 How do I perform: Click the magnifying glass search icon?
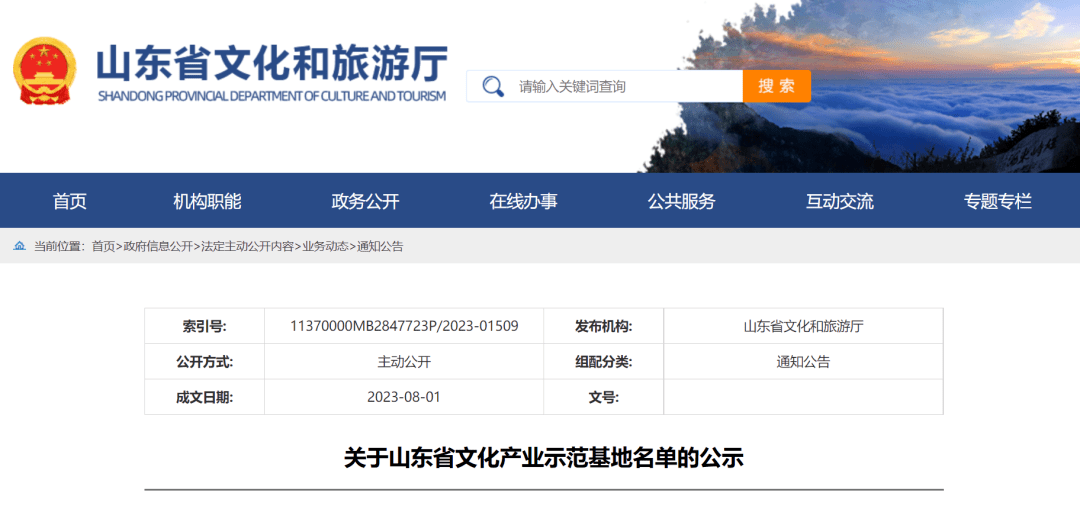pyautogui.click(x=492, y=86)
